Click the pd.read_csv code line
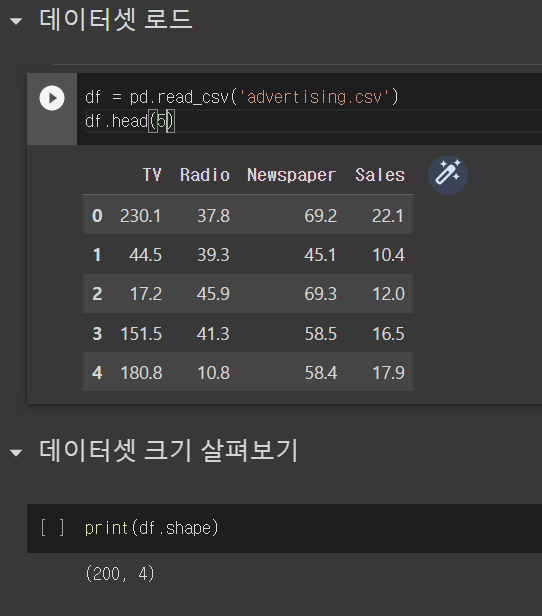Screen dimensions: 542x616 point(242,97)
